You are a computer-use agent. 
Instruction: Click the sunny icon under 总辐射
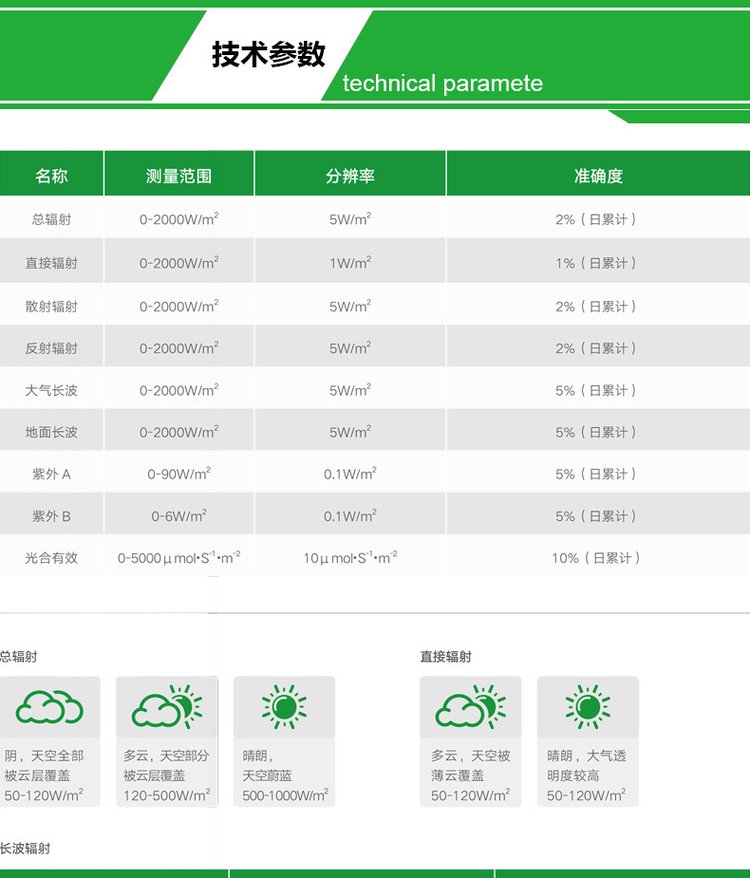284,708
